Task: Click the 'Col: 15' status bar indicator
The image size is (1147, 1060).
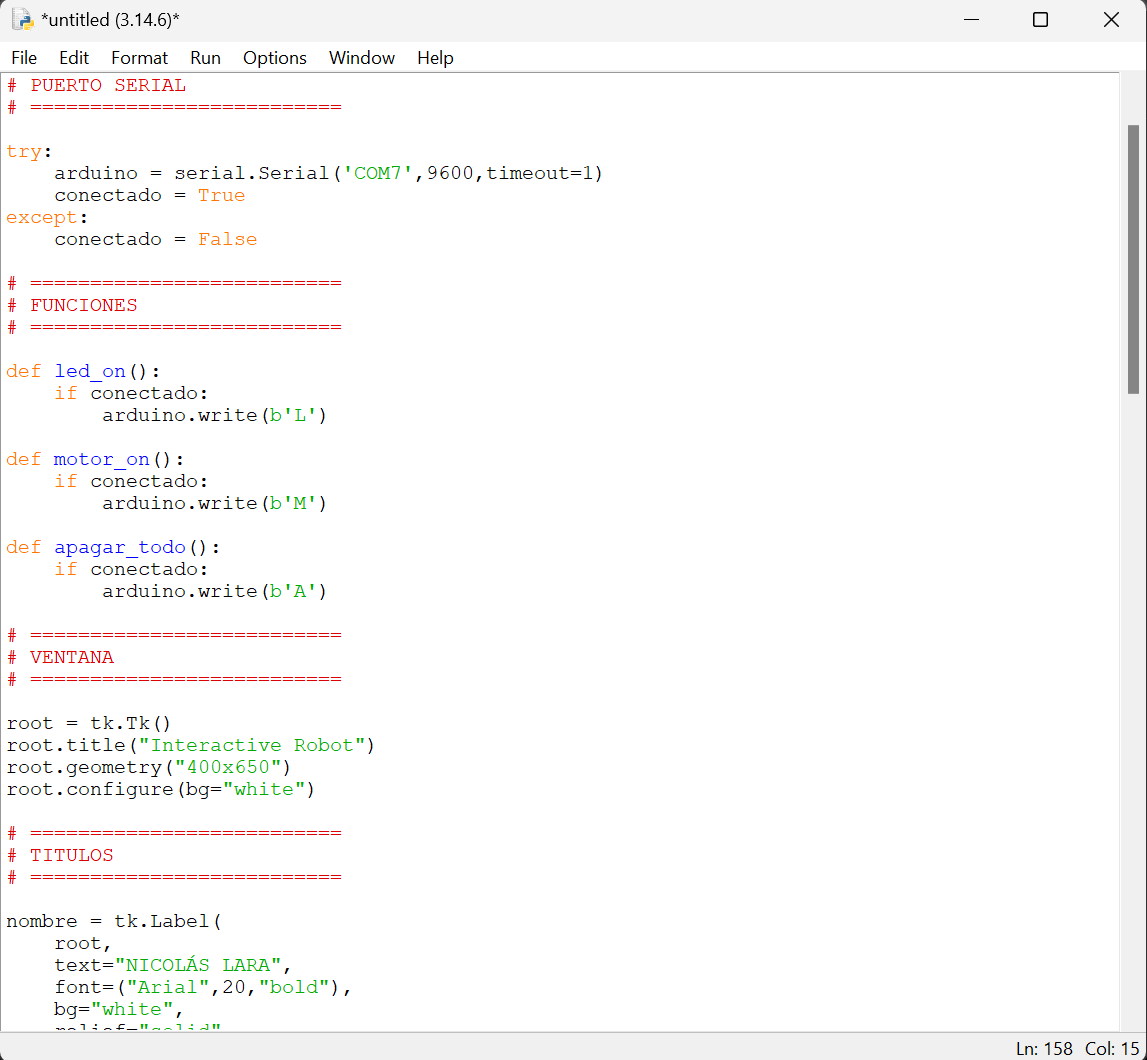Action: click(1111, 1048)
